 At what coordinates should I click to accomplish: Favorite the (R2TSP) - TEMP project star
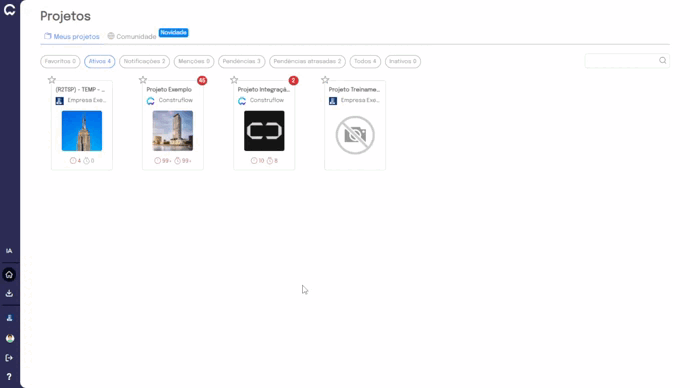point(52,80)
